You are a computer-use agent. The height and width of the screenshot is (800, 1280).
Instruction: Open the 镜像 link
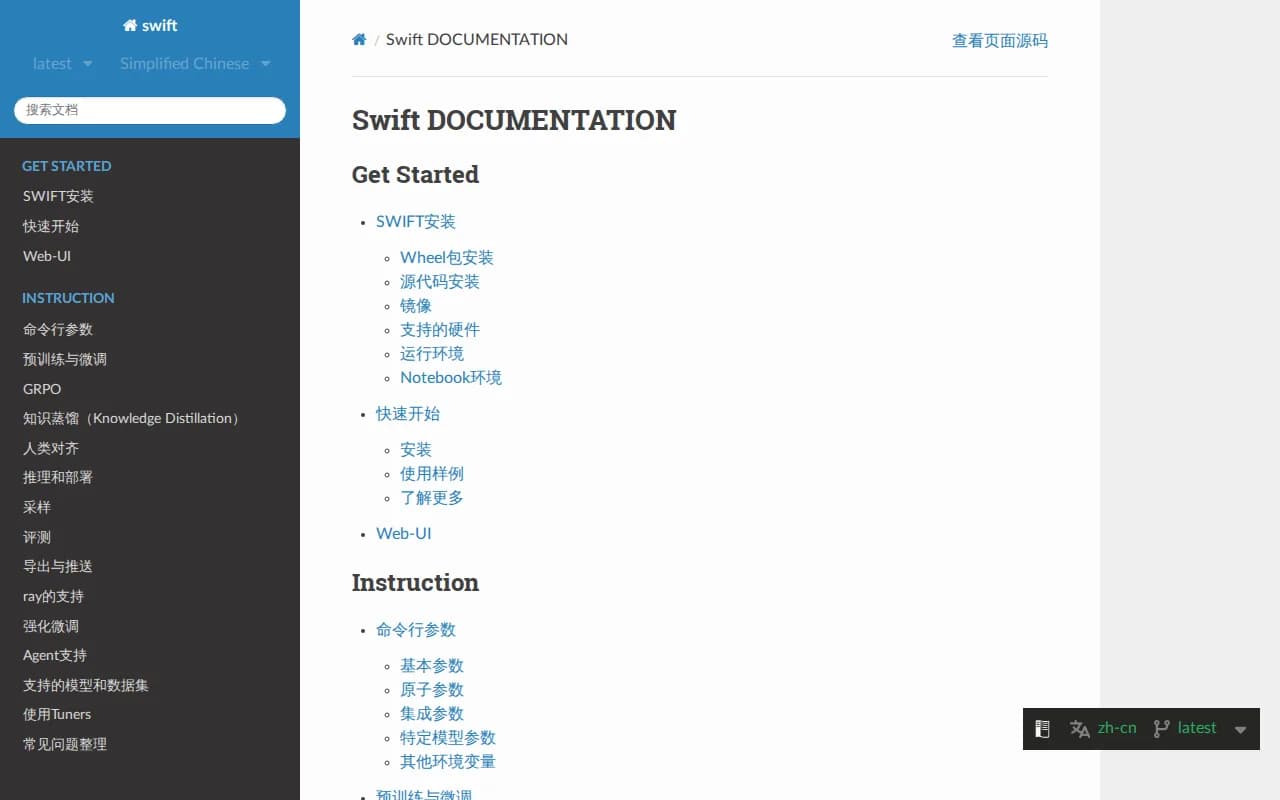(x=416, y=306)
